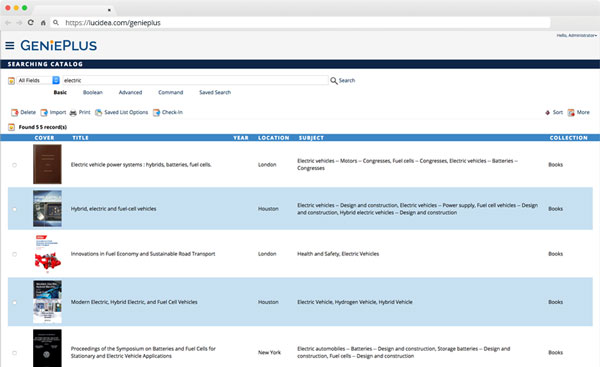The width and height of the screenshot is (600, 367).
Task: Open title Electric vehicle power systems
Action: pyautogui.click(x=141, y=165)
